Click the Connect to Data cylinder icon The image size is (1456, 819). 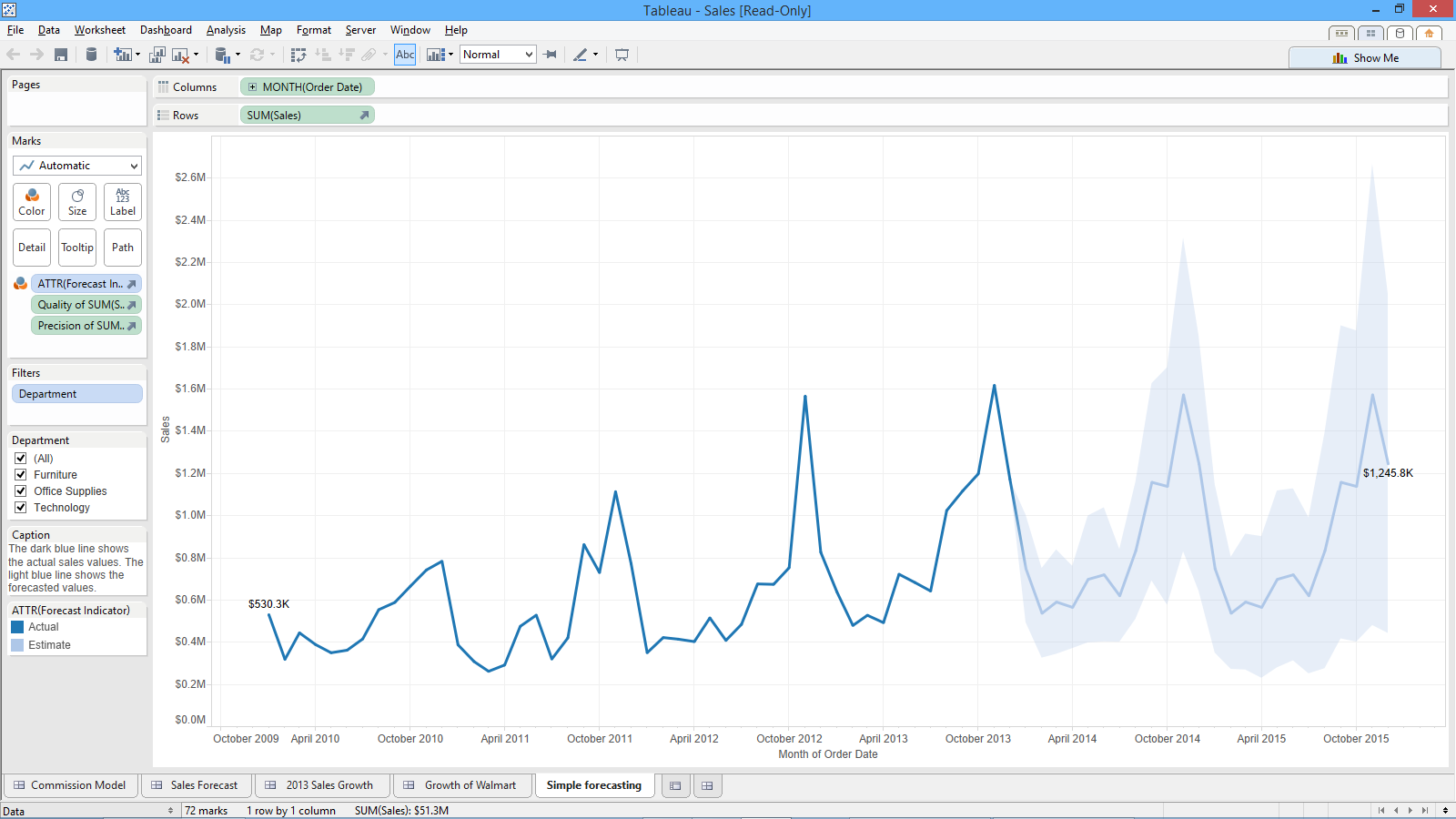tap(91, 55)
